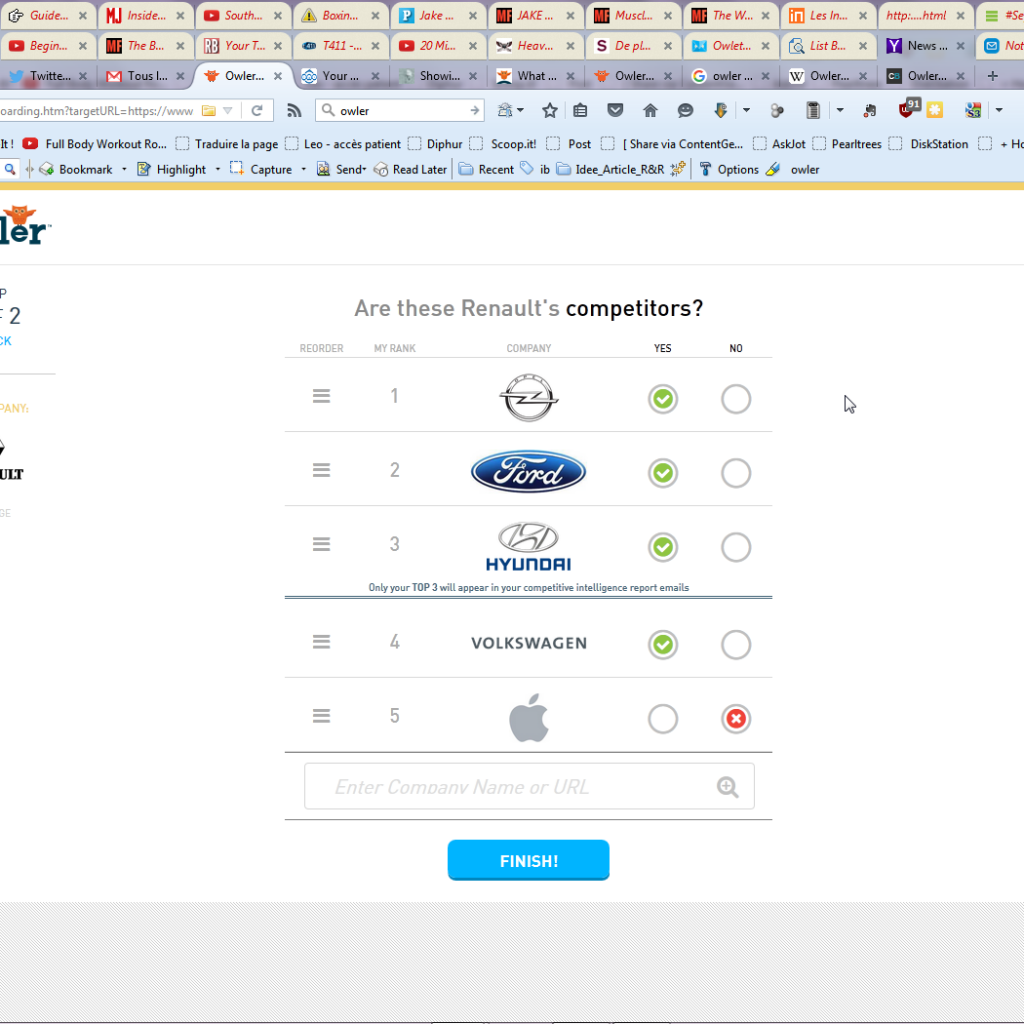Screen dimensions: 1024x1024
Task: Open the uBlock shield icon showing 91
Action: coord(908,108)
